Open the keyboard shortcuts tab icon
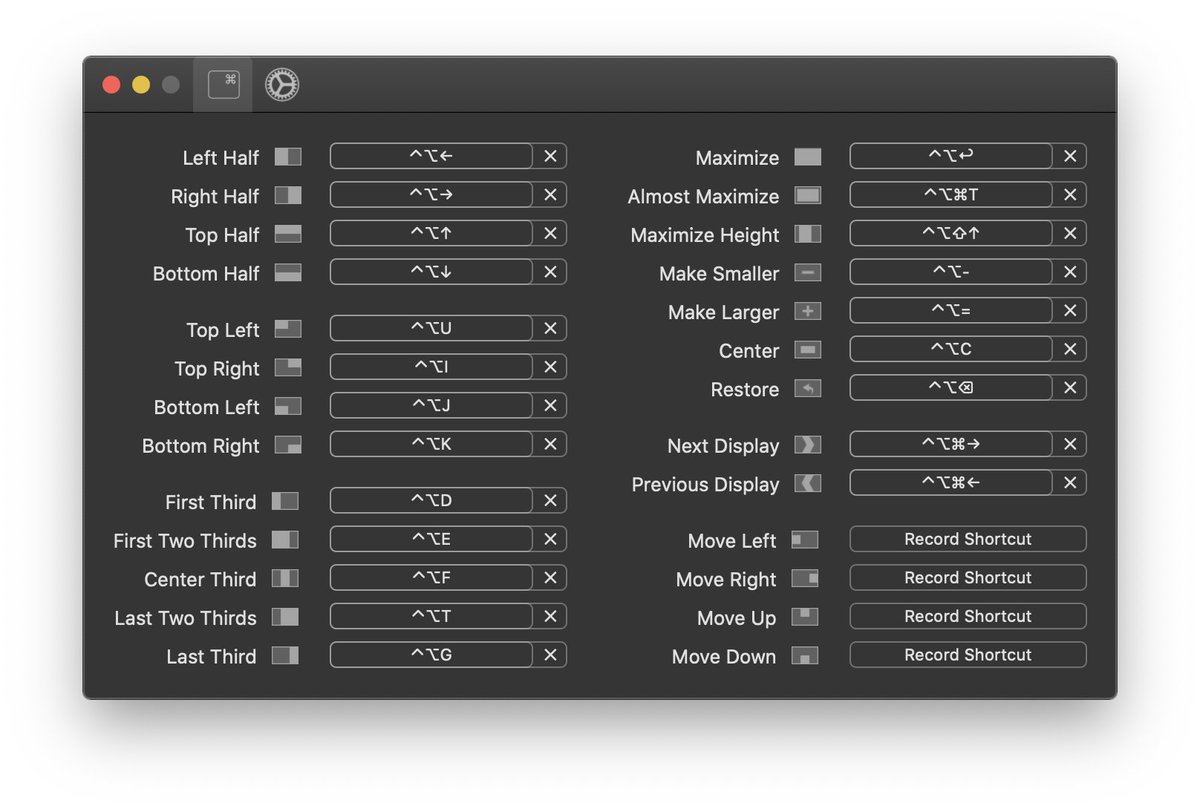The width and height of the screenshot is (1200, 809). pos(224,84)
